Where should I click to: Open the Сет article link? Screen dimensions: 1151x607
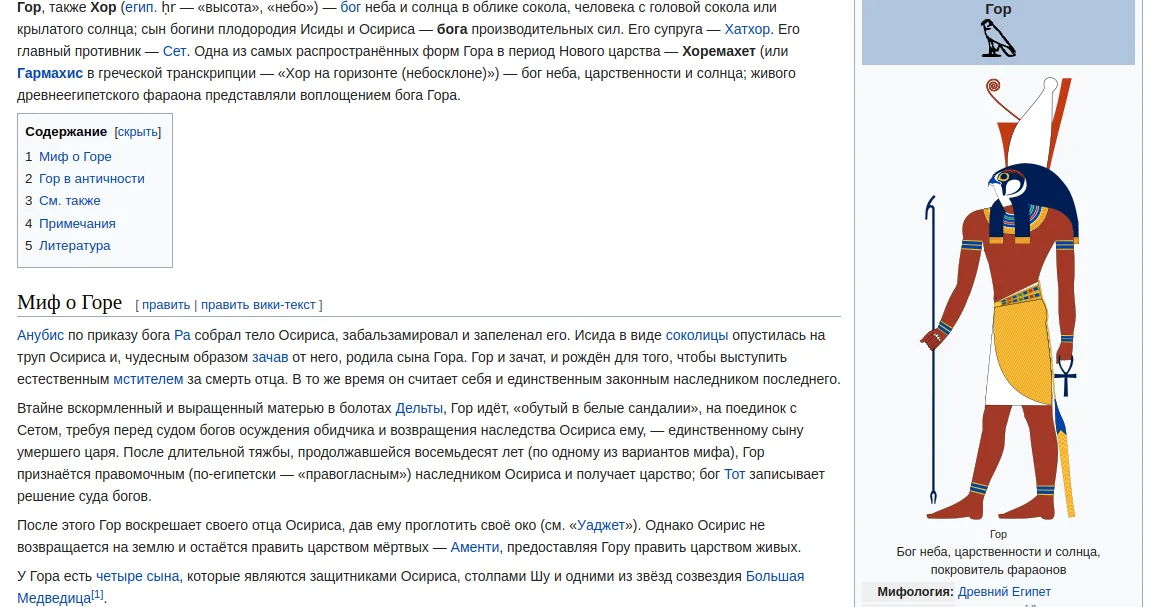[175, 51]
